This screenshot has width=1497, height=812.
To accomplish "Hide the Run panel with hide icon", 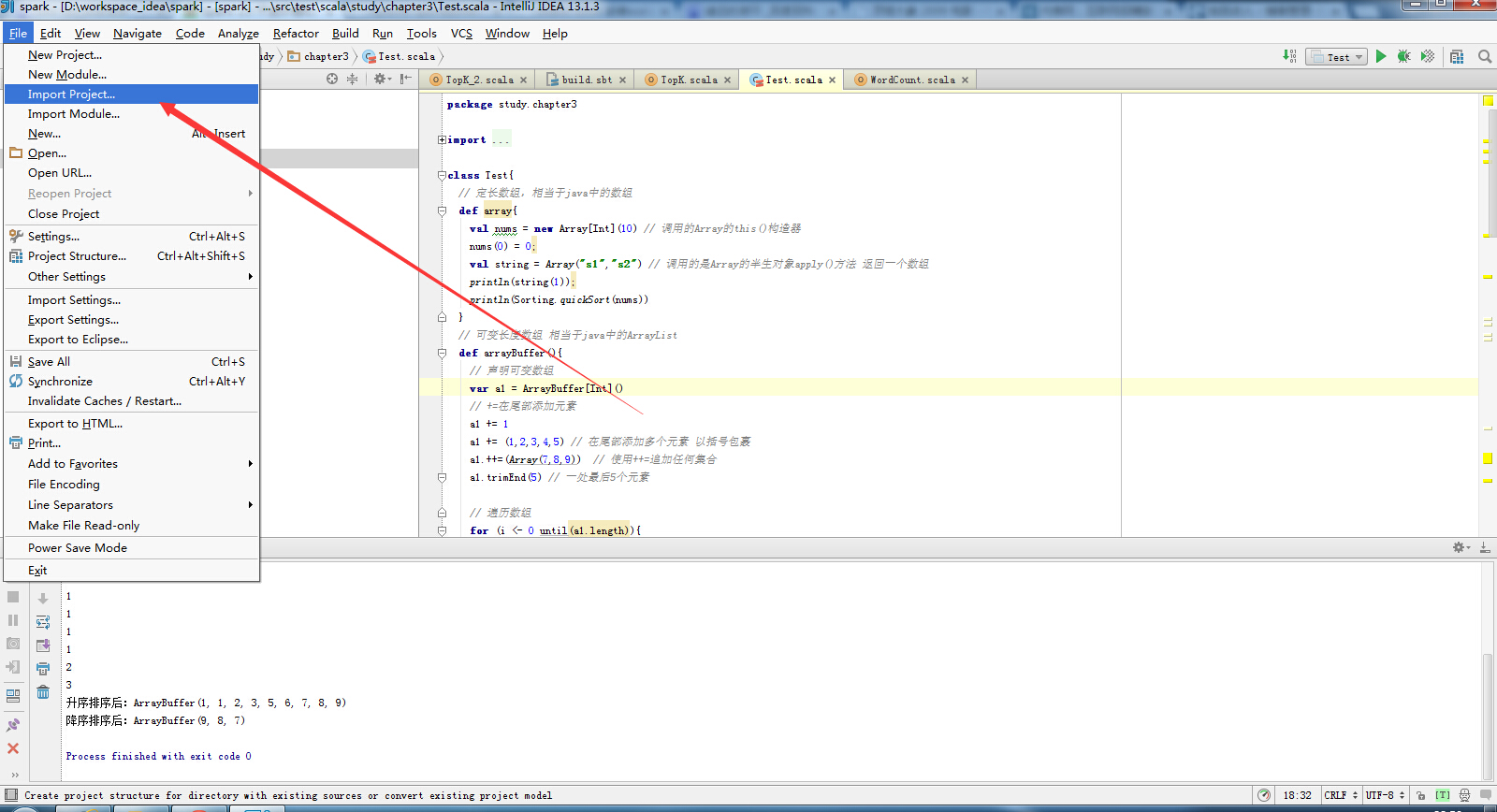I will (x=1485, y=547).
